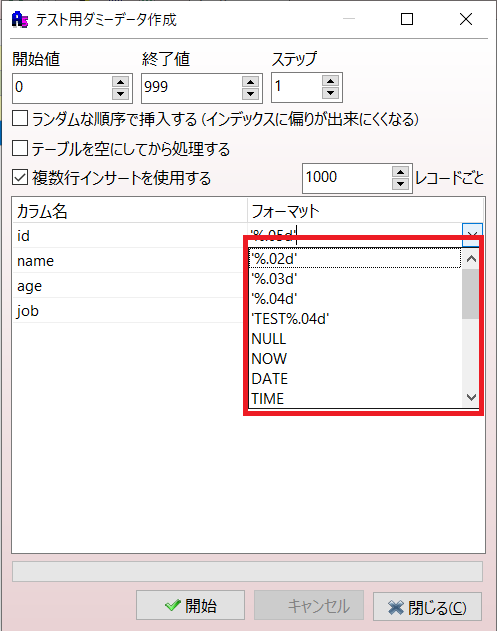497x631 pixels.
Task: Increase the 終了値 value with up arrow
Action: [x=250, y=82]
